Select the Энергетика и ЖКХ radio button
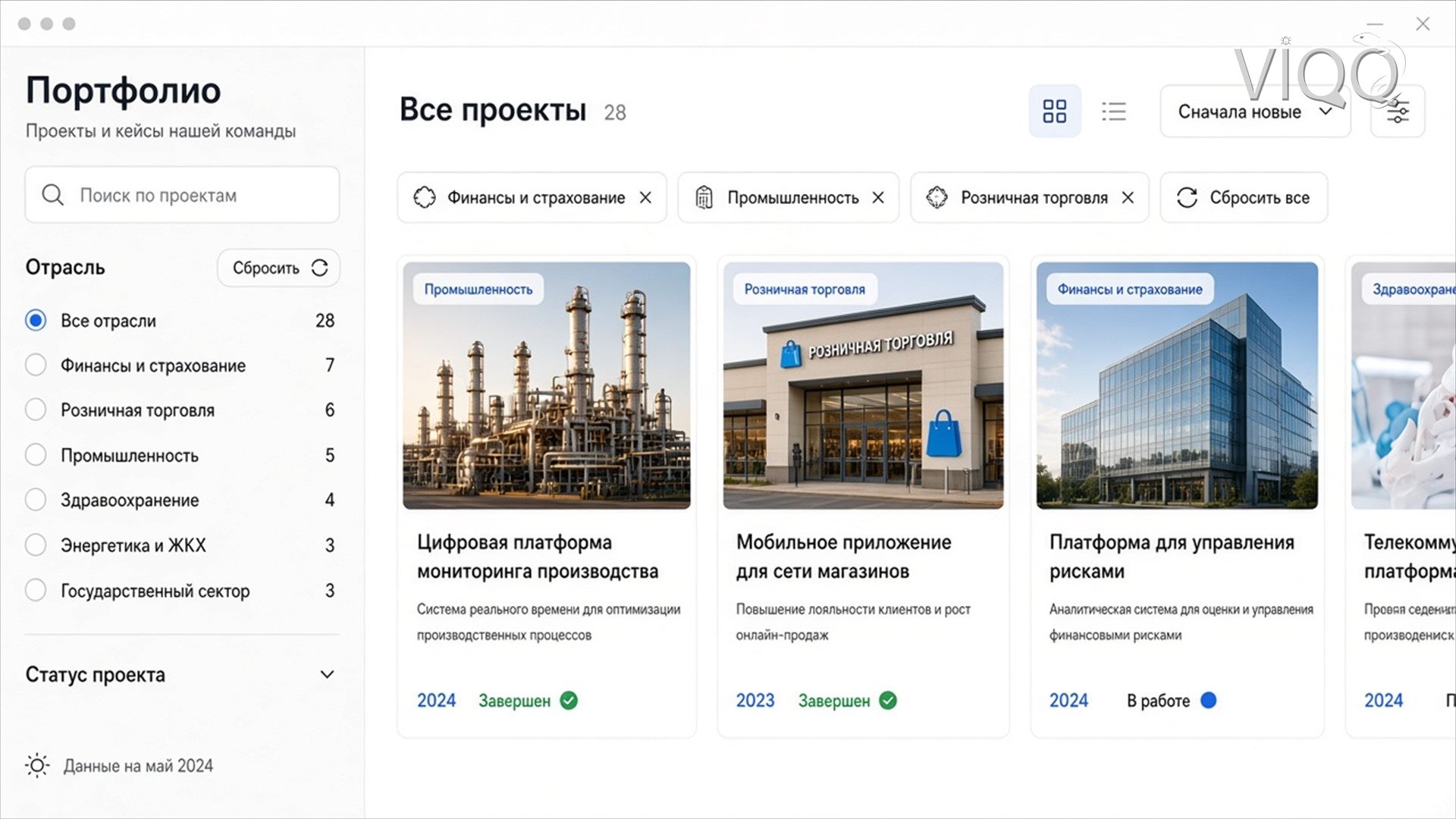The height and width of the screenshot is (819, 1456). click(x=36, y=544)
